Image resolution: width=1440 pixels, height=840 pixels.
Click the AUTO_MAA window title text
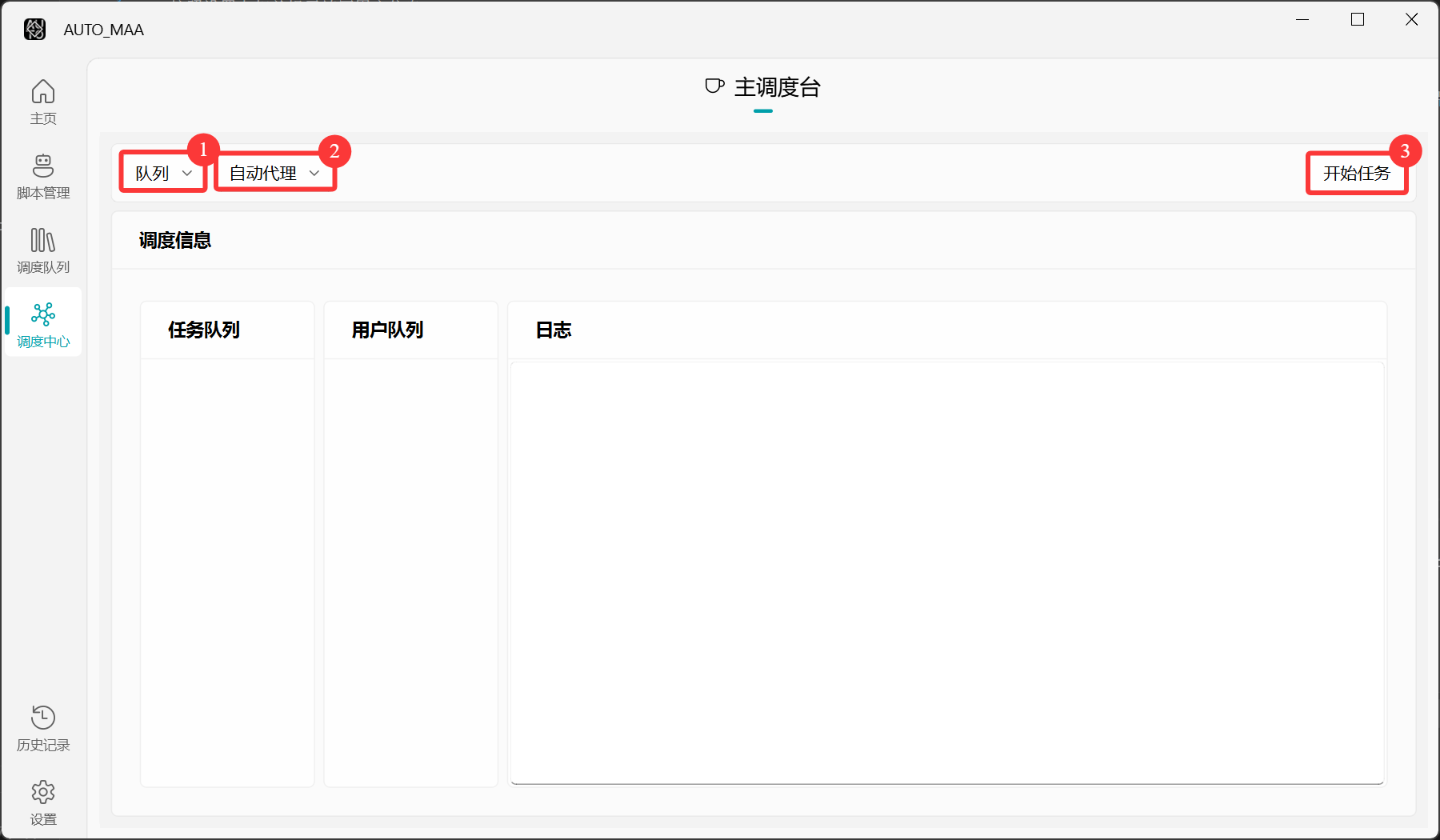104,30
